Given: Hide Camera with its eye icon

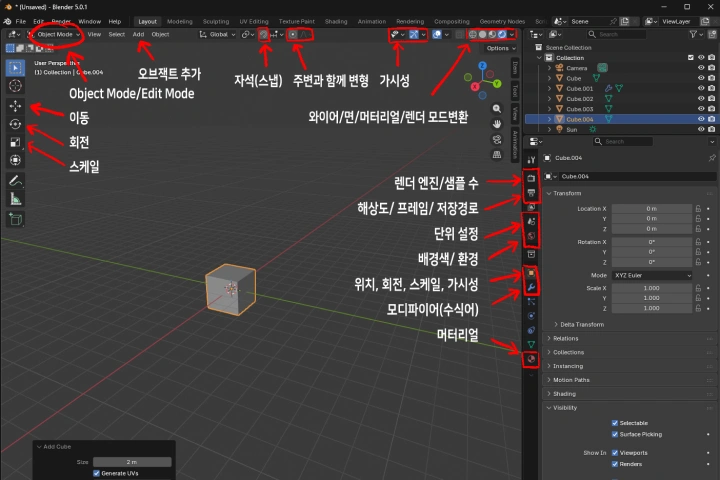Looking at the screenshot, I should 701,68.
